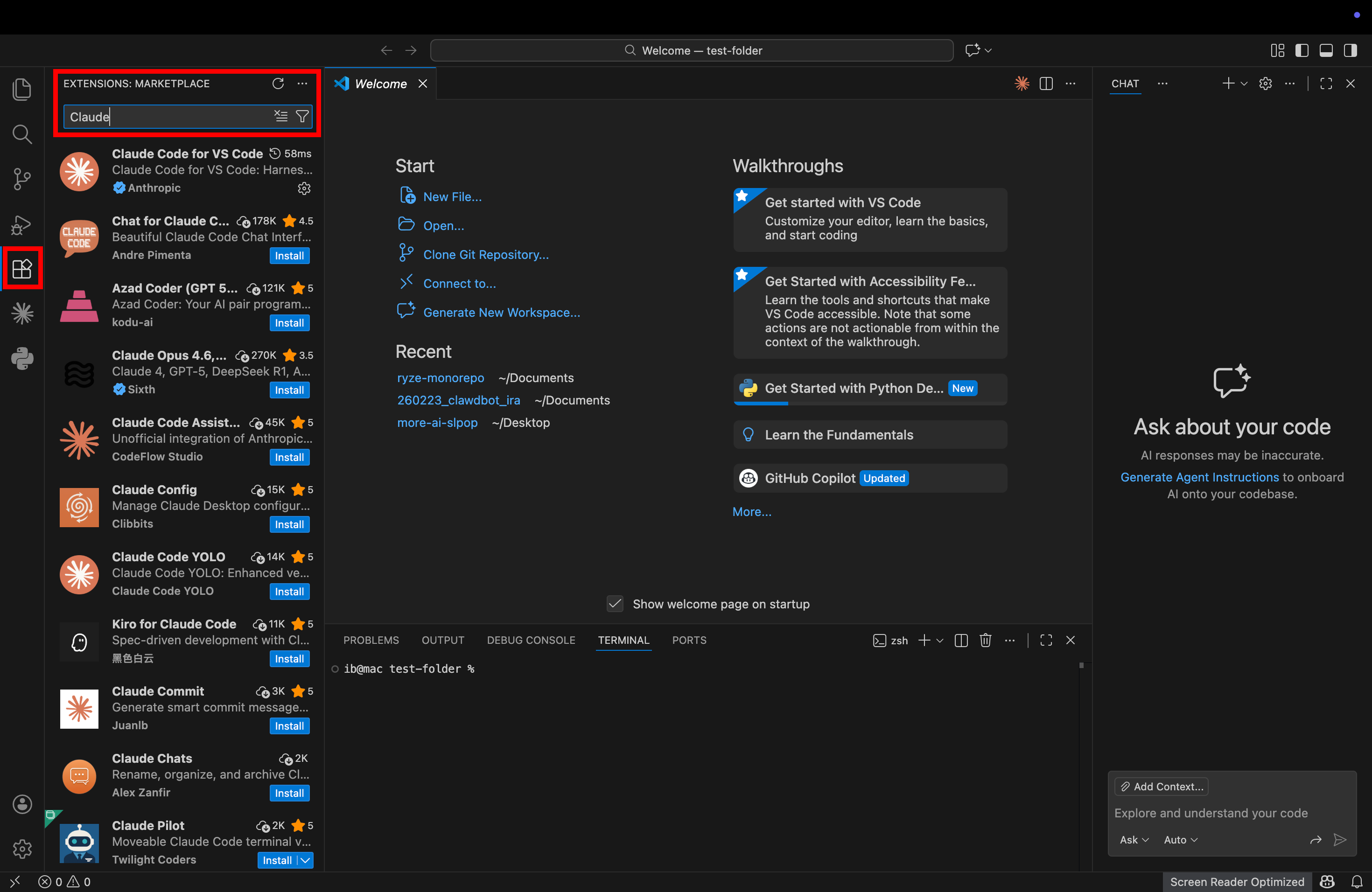Toggle the extensions filter icon

click(x=302, y=116)
